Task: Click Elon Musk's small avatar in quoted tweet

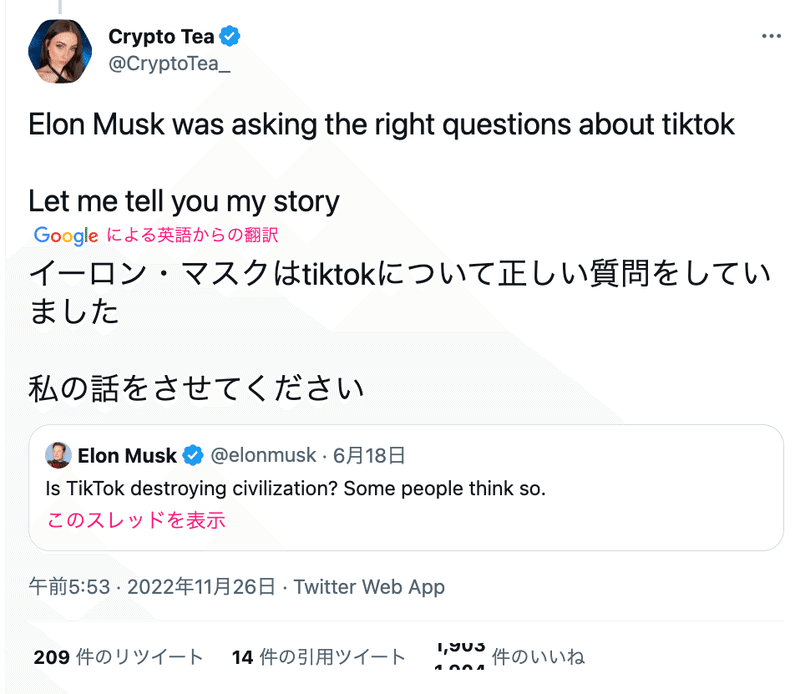Action: point(58,455)
